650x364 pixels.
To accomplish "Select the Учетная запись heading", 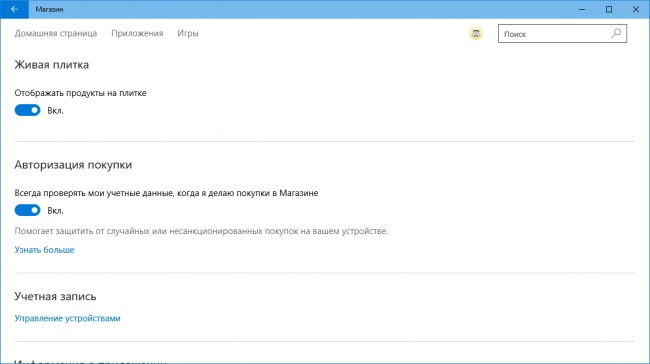I will pos(55,296).
